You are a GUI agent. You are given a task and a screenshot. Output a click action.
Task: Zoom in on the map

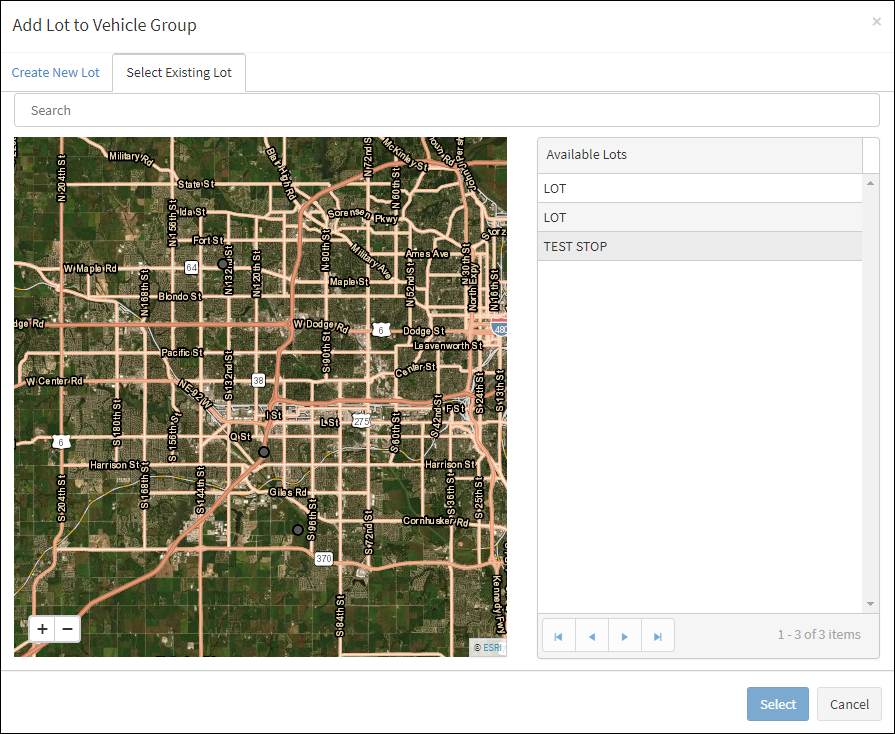(42, 629)
